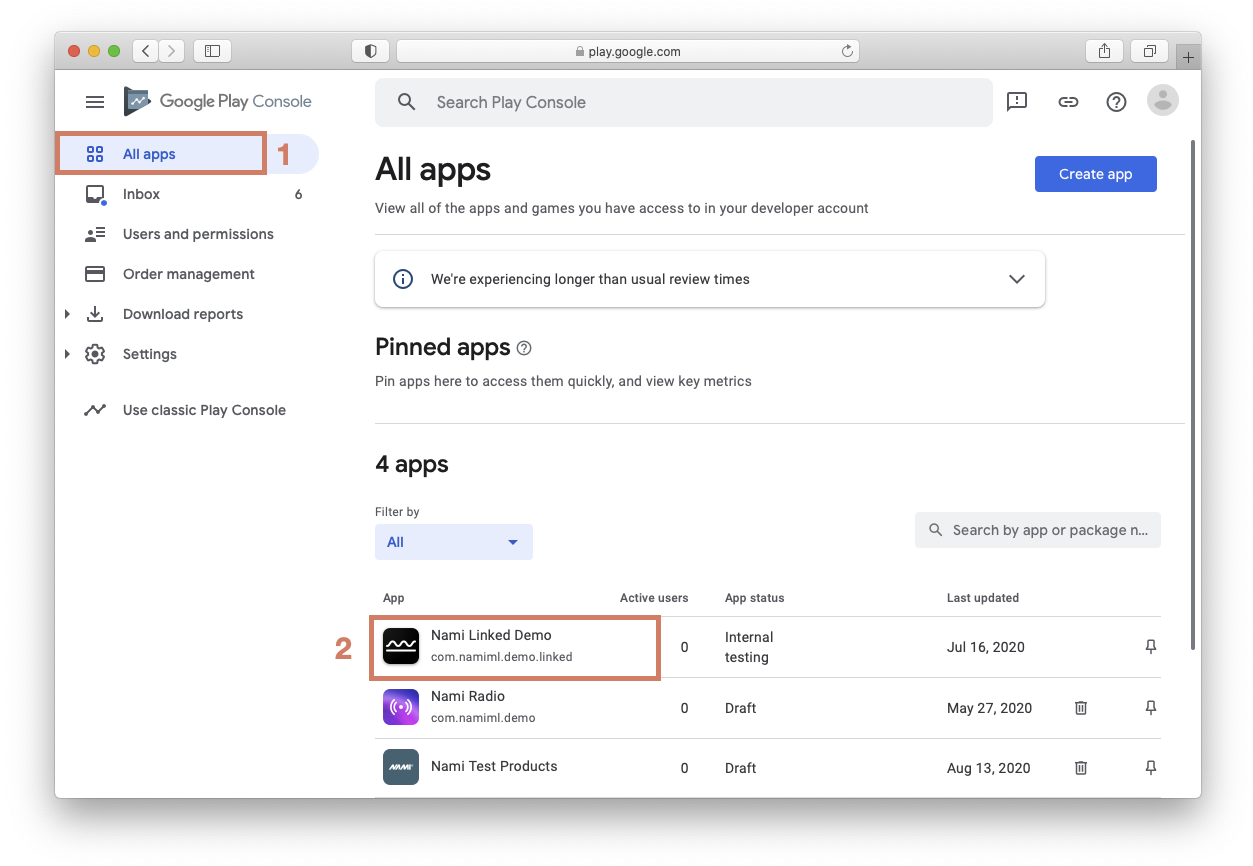Viewport: 1253px width, 866px height.
Task: Open Download reports in the sidebar
Action: [188, 314]
